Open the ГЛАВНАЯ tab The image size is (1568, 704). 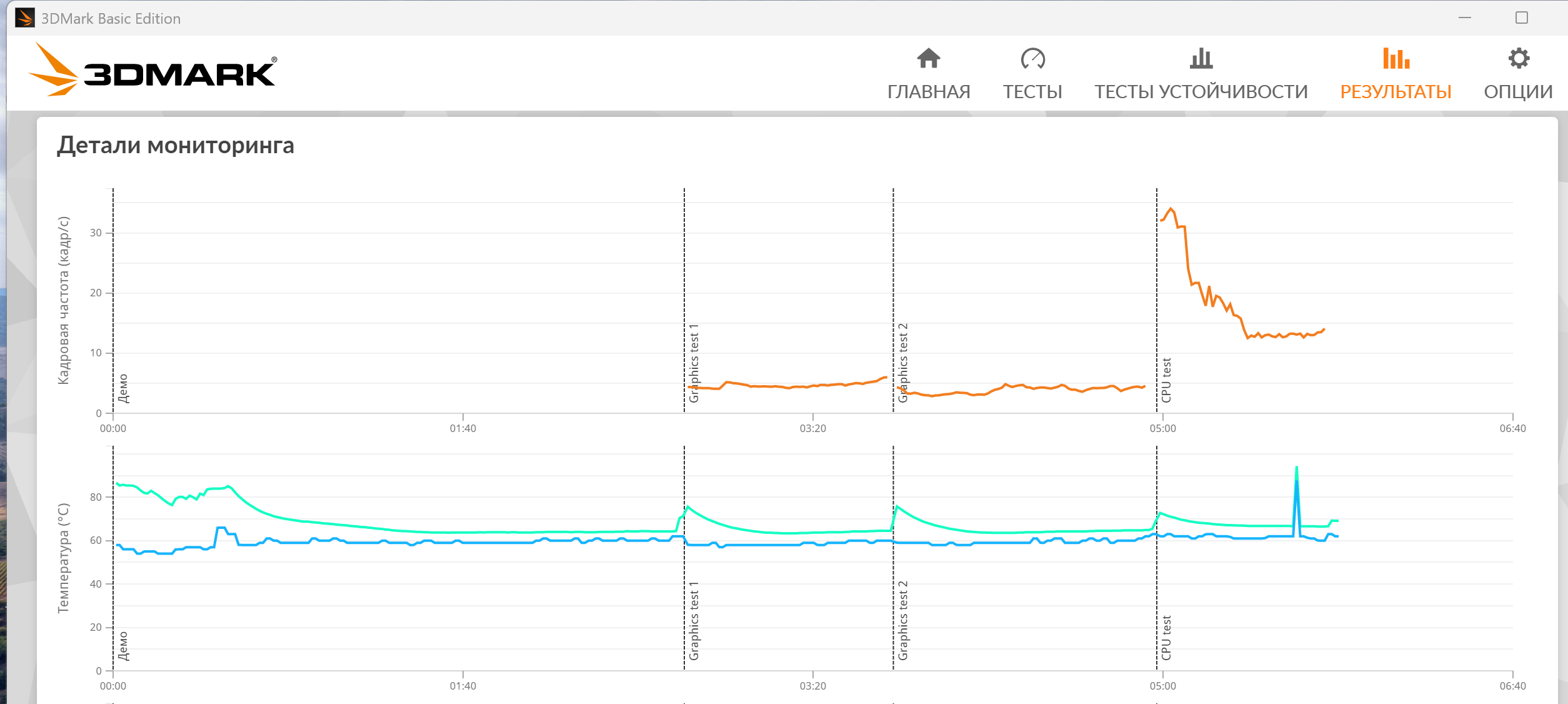(x=929, y=92)
